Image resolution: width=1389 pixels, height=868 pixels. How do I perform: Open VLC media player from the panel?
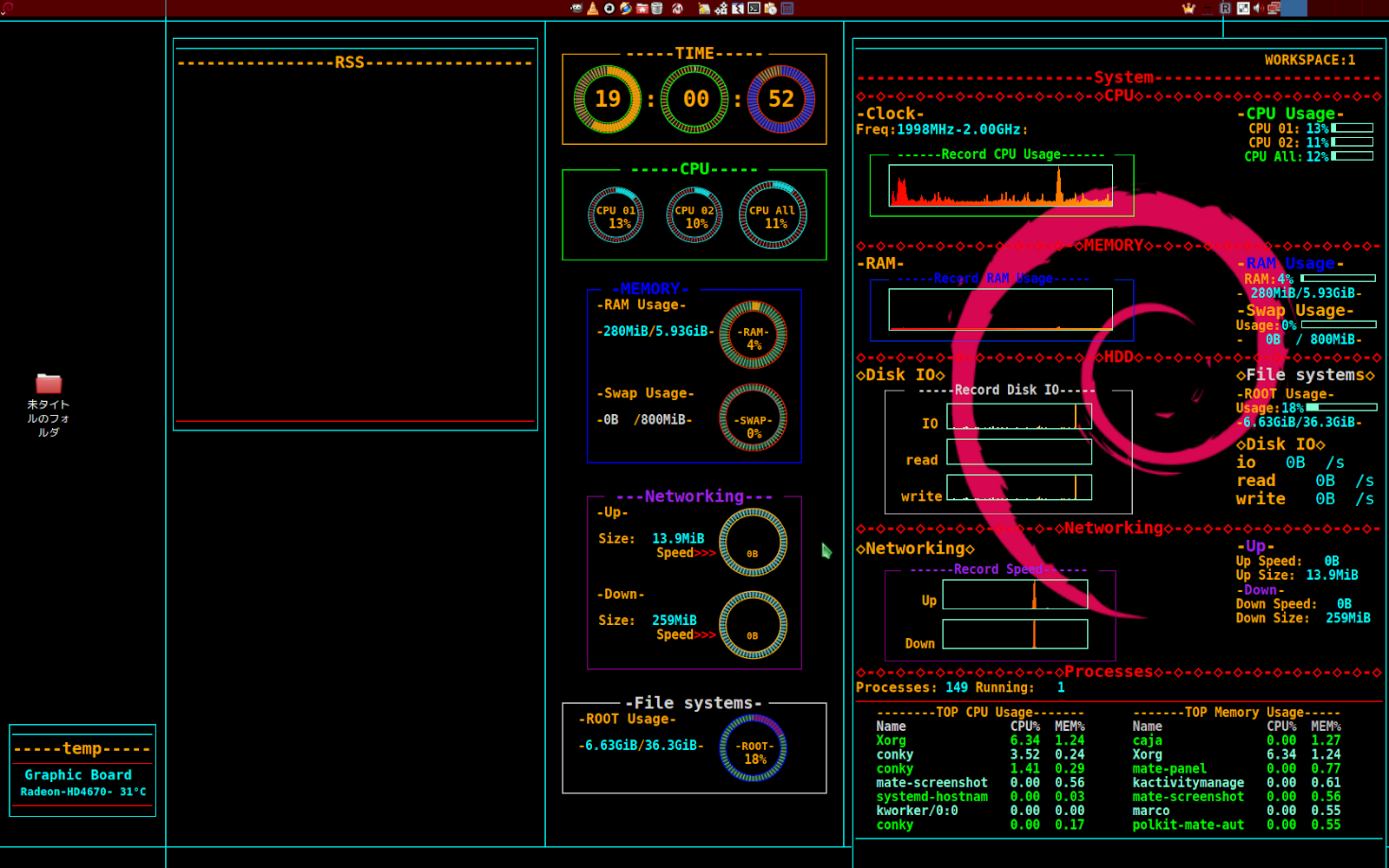[593, 7]
